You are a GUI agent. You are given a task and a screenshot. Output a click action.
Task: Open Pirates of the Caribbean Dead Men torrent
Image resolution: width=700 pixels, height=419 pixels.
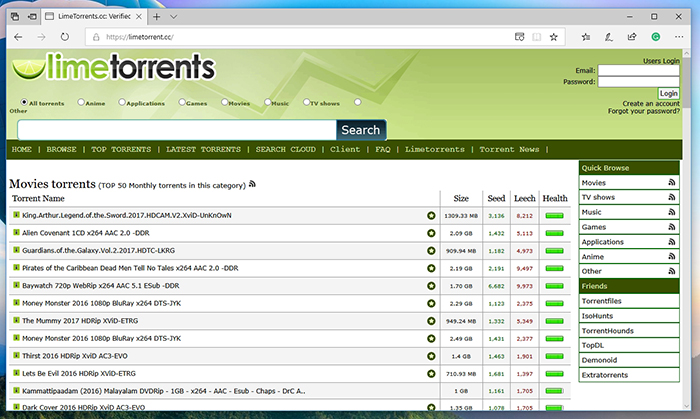[x=130, y=268]
